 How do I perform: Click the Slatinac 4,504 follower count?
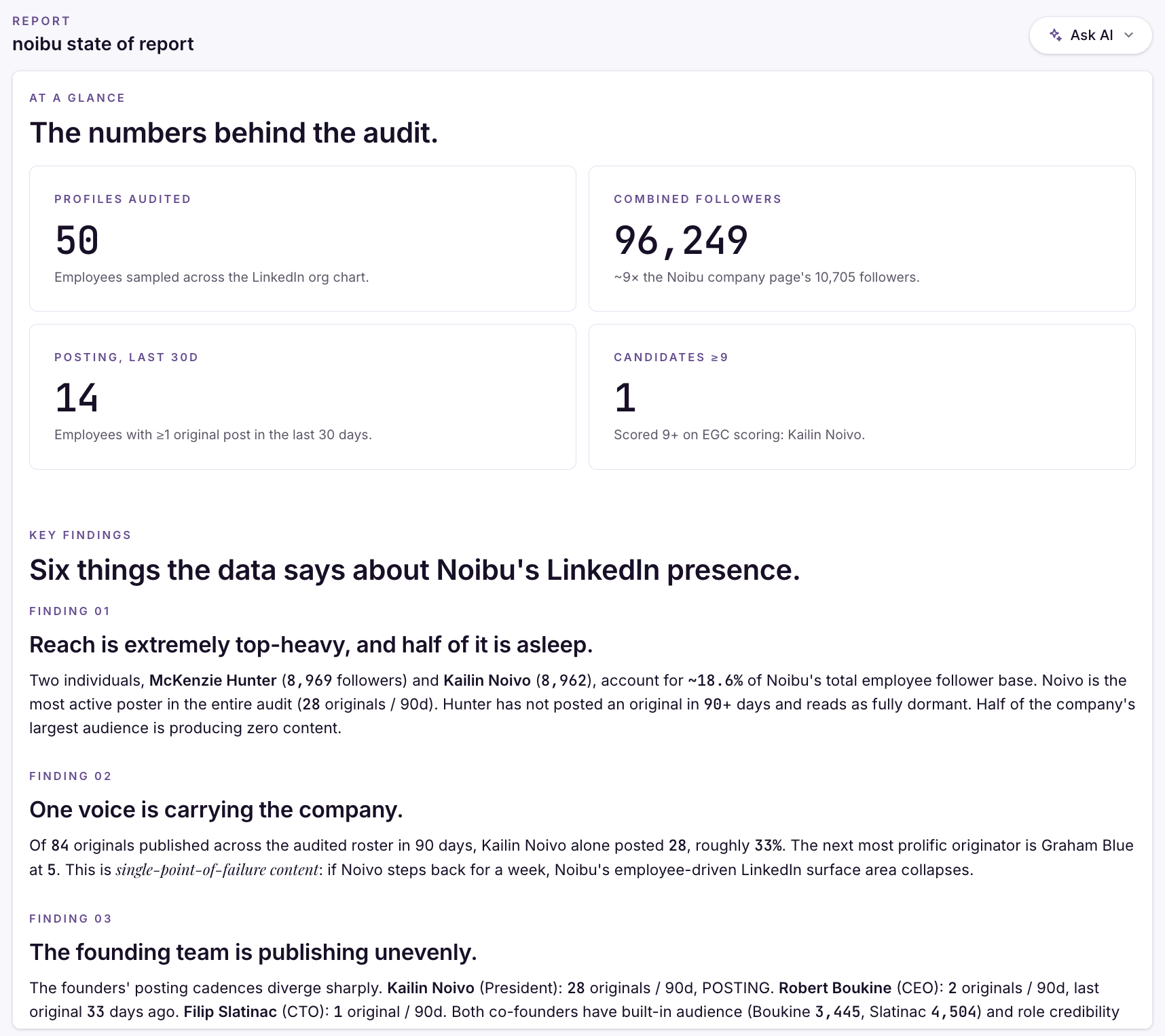coord(953,1012)
